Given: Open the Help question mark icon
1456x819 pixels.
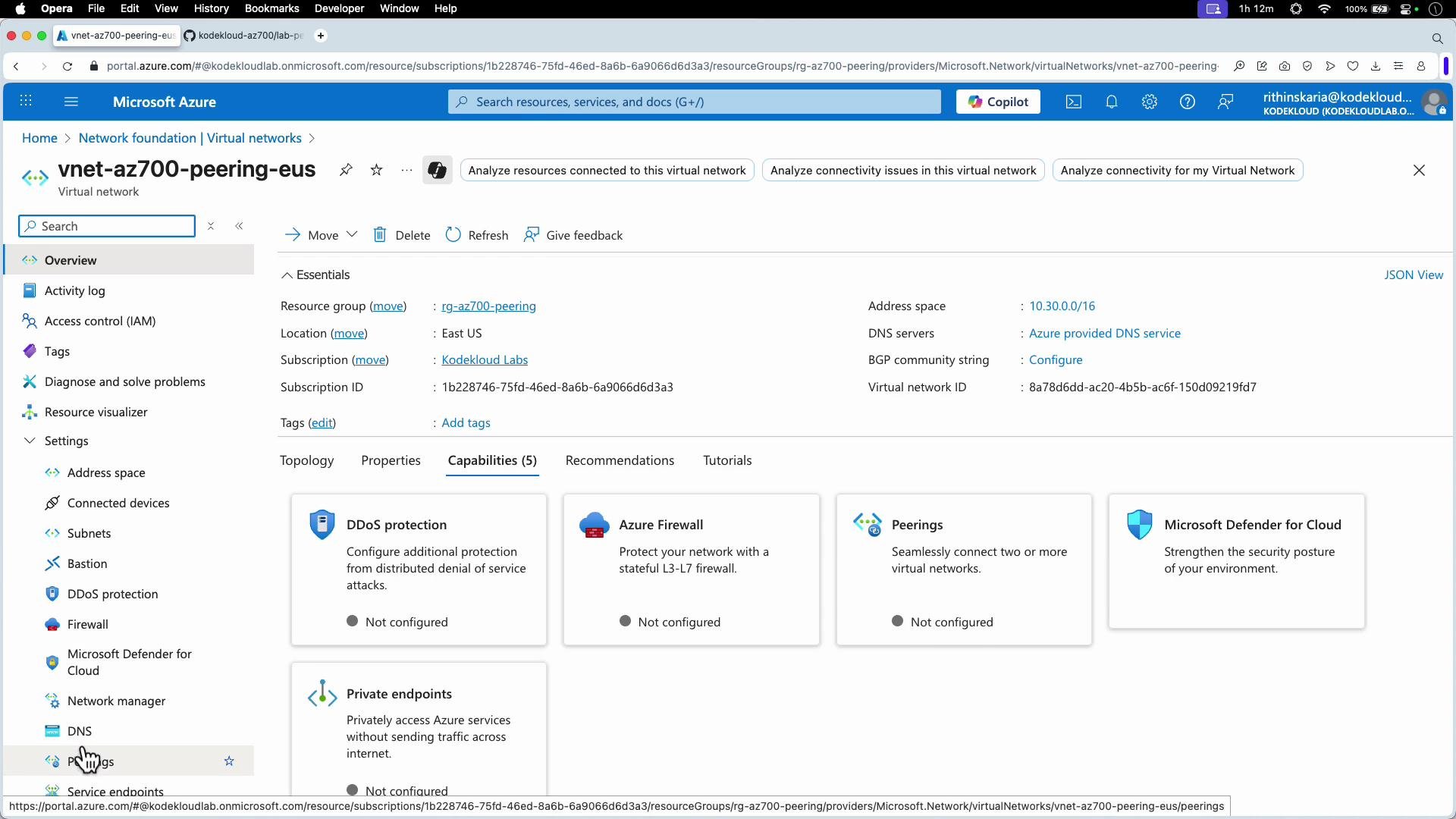Looking at the screenshot, I should [x=1188, y=102].
